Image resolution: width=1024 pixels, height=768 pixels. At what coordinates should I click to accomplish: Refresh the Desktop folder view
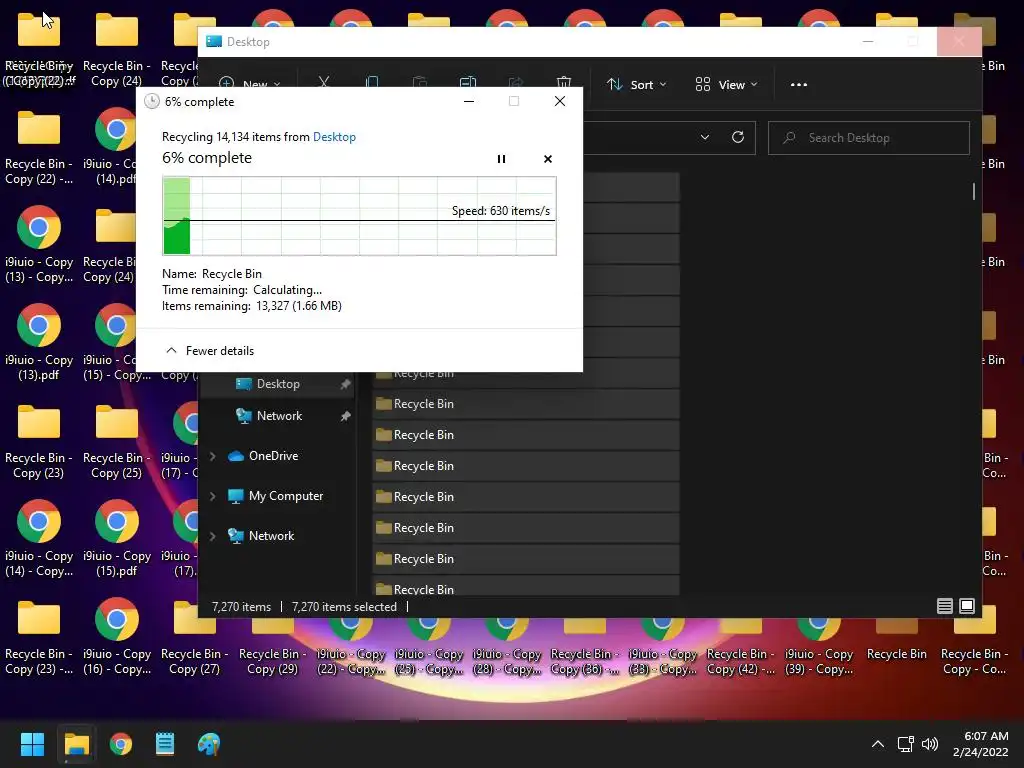tap(738, 137)
